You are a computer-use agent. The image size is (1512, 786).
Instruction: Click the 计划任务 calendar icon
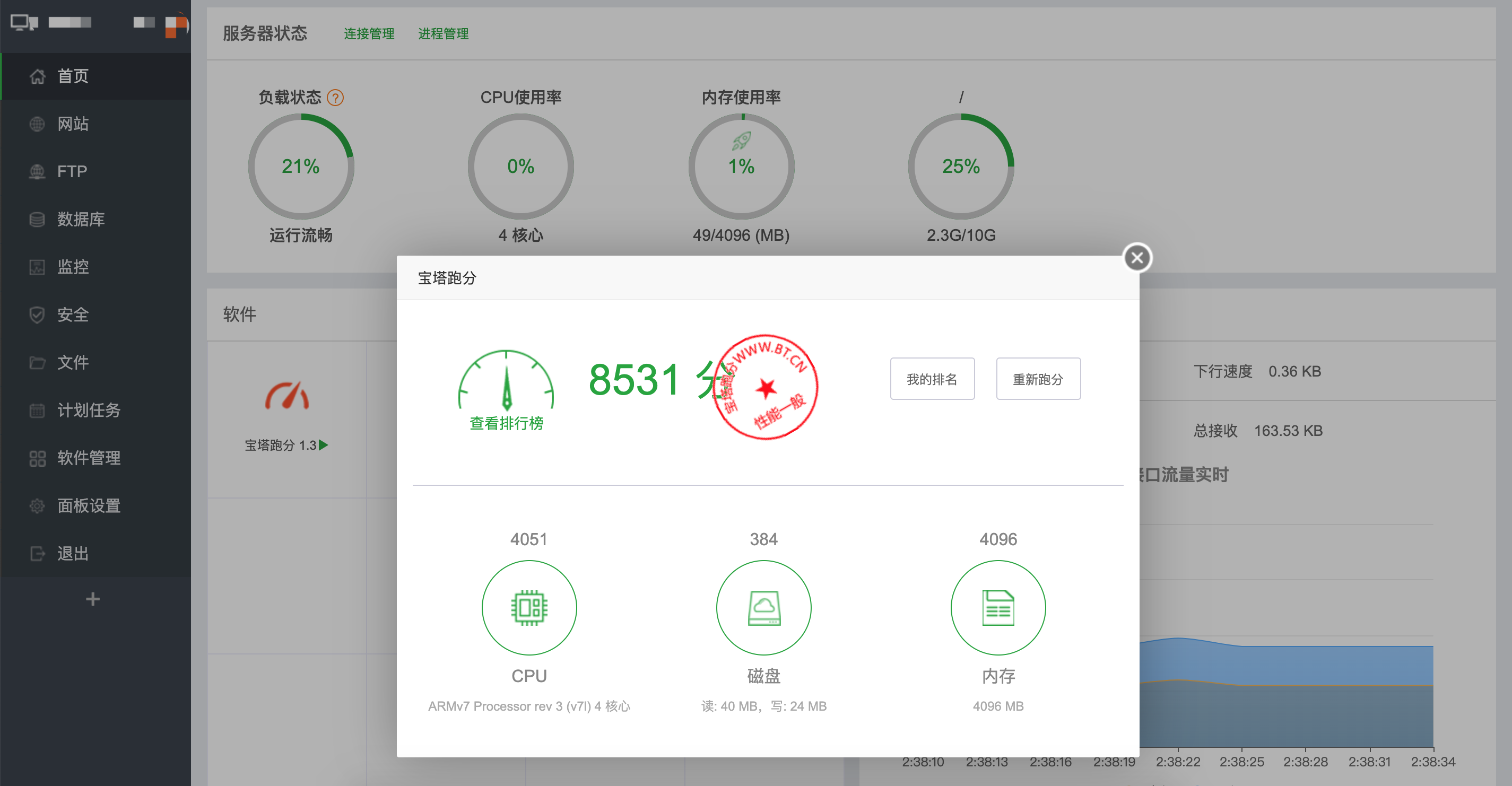pyautogui.click(x=37, y=410)
